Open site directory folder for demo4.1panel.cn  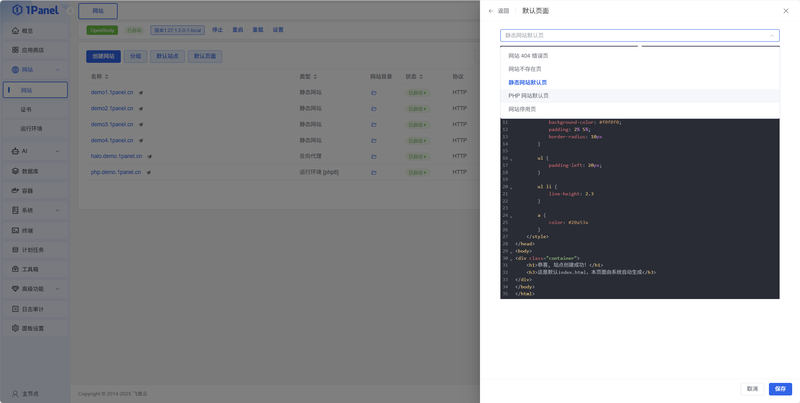[x=374, y=141]
